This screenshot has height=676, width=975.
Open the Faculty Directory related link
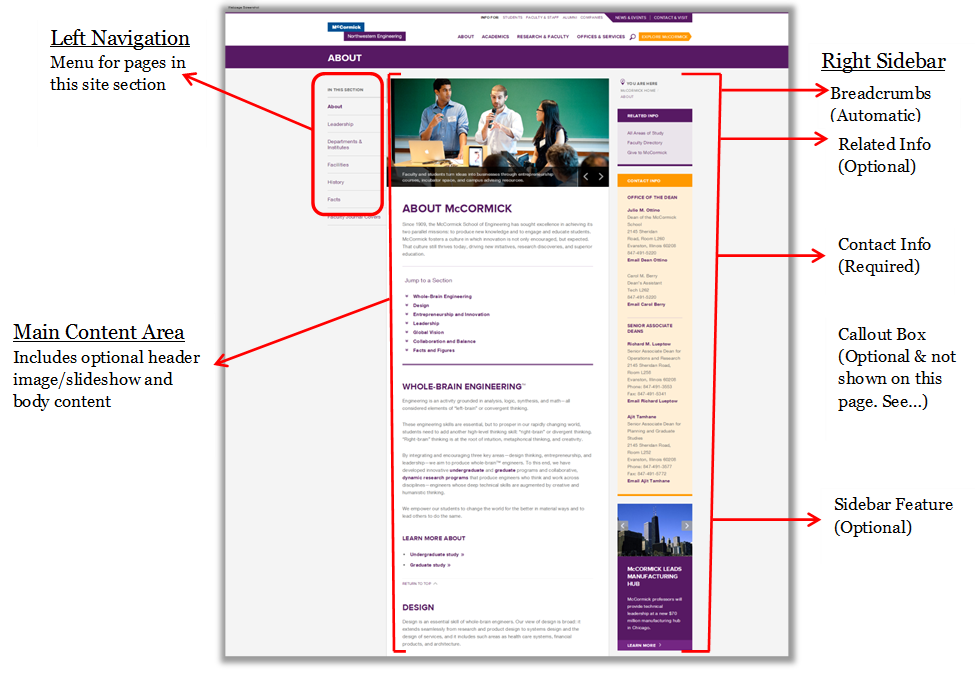[x=645, y=142]
